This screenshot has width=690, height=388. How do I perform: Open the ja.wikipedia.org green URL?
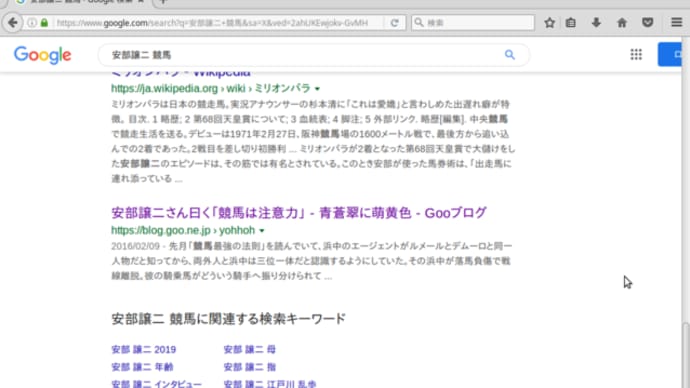(x=211, y=88)
